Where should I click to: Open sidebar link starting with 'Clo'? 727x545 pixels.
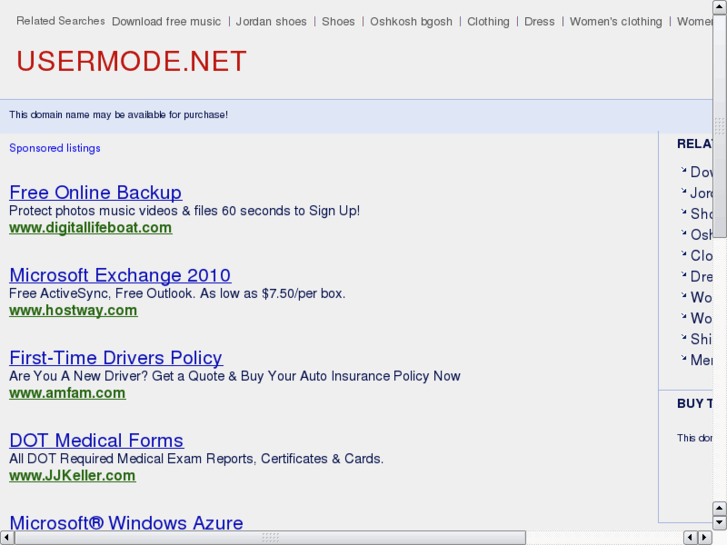pyautogui.click(x=701, y=256)
